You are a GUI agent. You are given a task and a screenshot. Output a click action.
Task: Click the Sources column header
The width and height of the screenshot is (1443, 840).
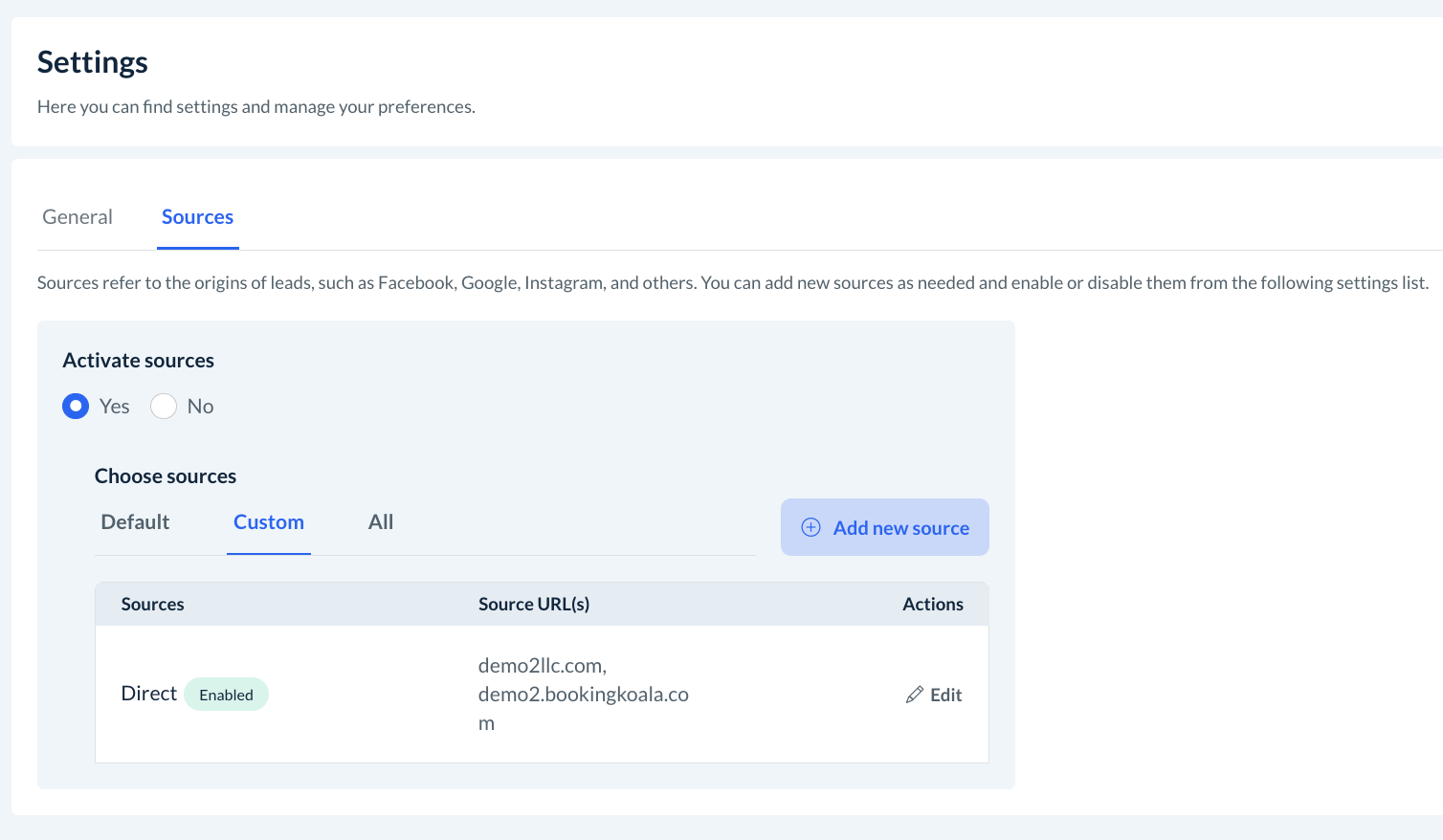(x=152, y=605)
